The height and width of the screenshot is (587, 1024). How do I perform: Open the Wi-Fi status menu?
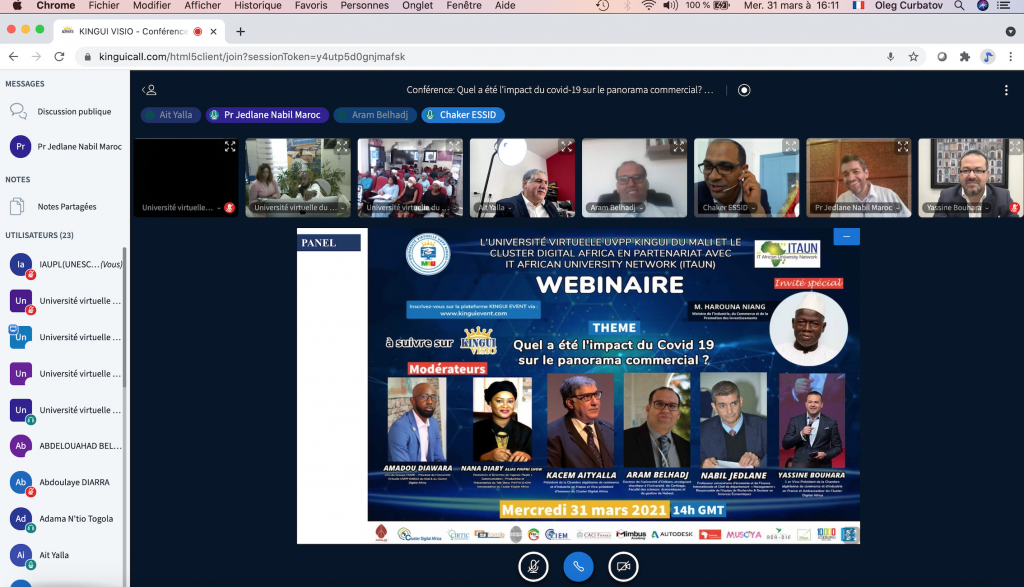648,5
